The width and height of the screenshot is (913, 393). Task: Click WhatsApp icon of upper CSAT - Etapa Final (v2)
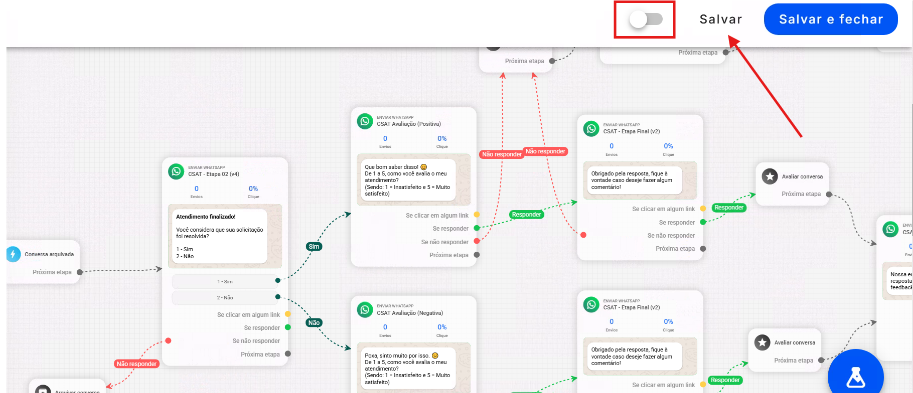(592, 129)
